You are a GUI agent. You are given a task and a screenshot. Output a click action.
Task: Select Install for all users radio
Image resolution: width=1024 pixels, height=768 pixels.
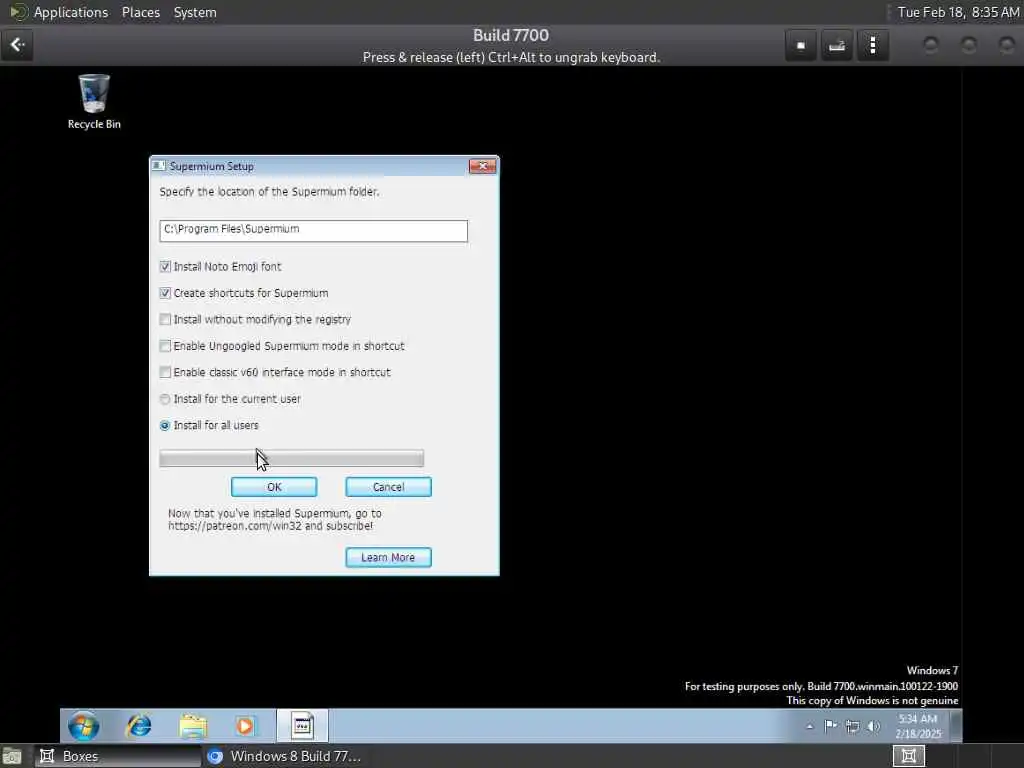[165, 425]
